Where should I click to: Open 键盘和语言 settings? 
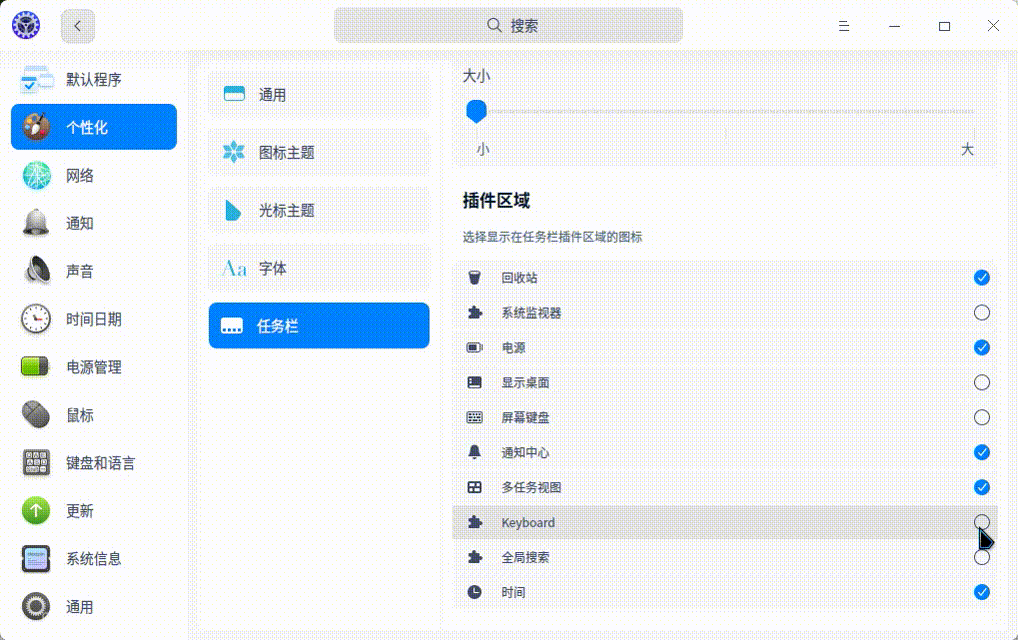pyautogui.click(x=35, y=463)
